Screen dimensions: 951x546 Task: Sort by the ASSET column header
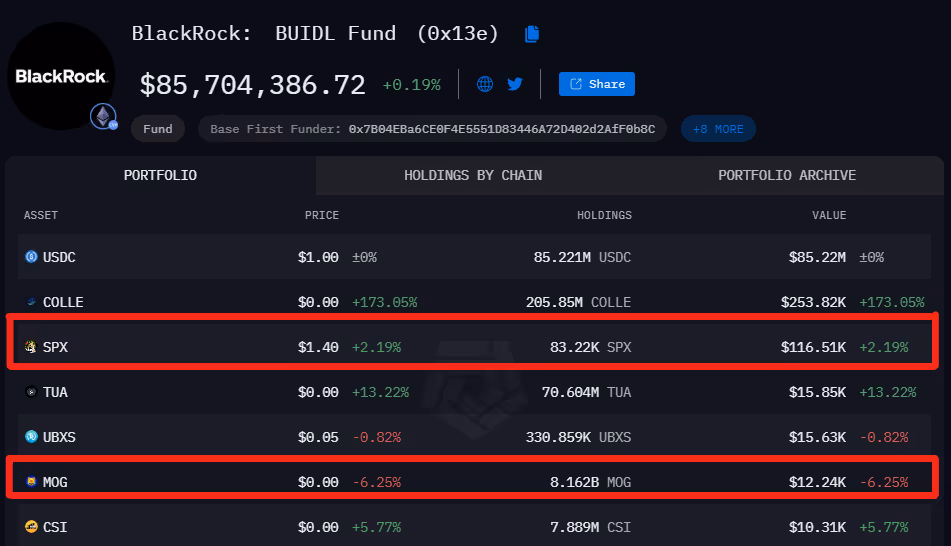click(x=41, y=215)
